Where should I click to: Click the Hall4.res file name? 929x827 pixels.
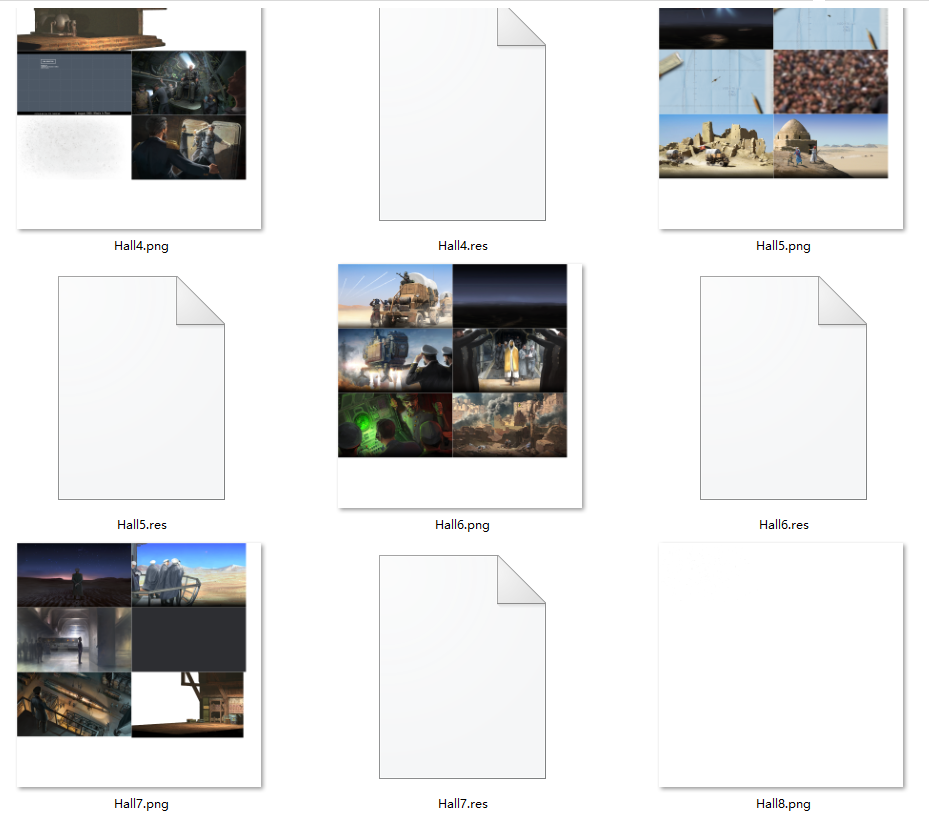(463, 246)
